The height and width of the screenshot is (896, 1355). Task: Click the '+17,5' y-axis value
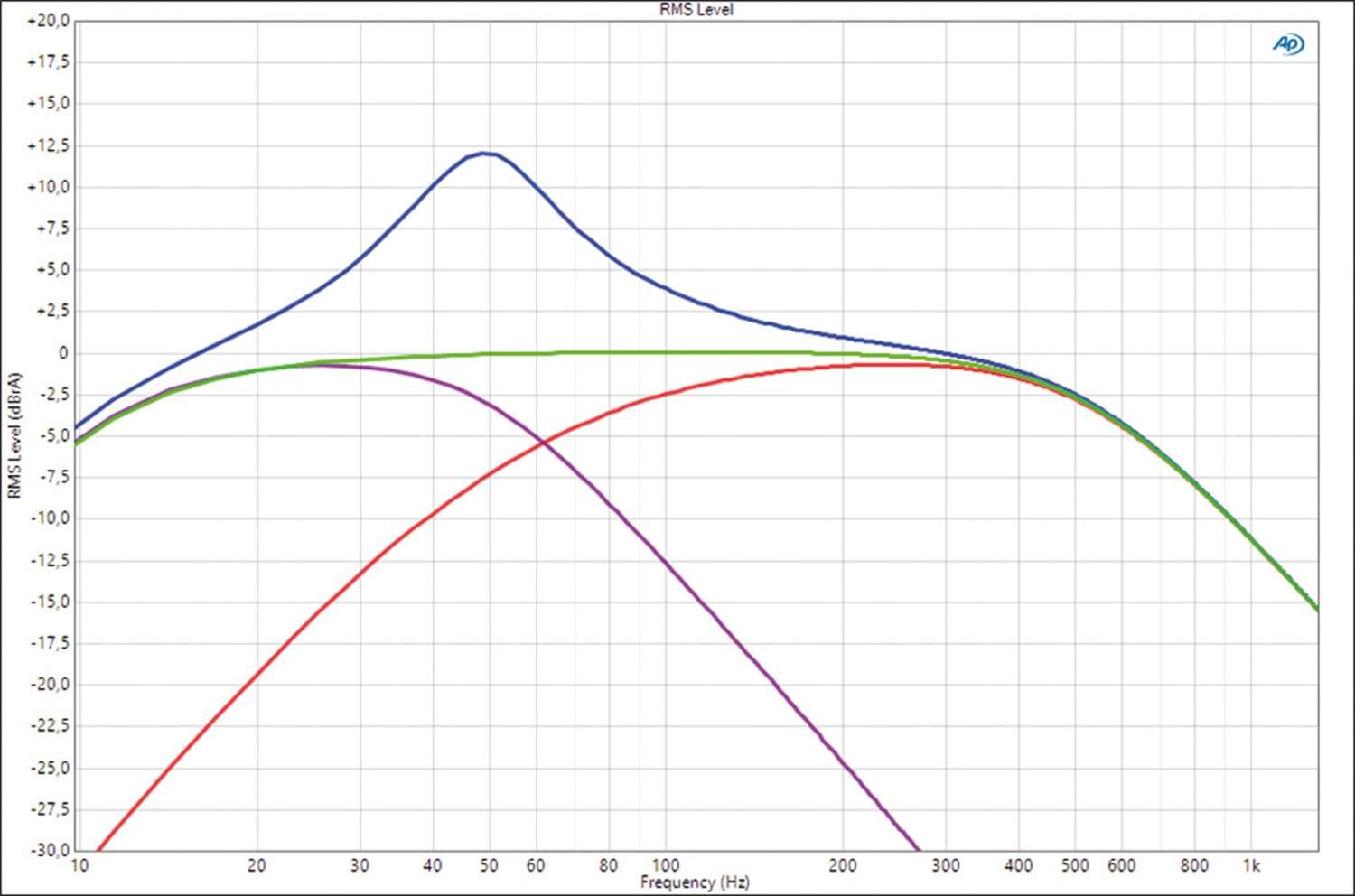(x=49, y=62)
